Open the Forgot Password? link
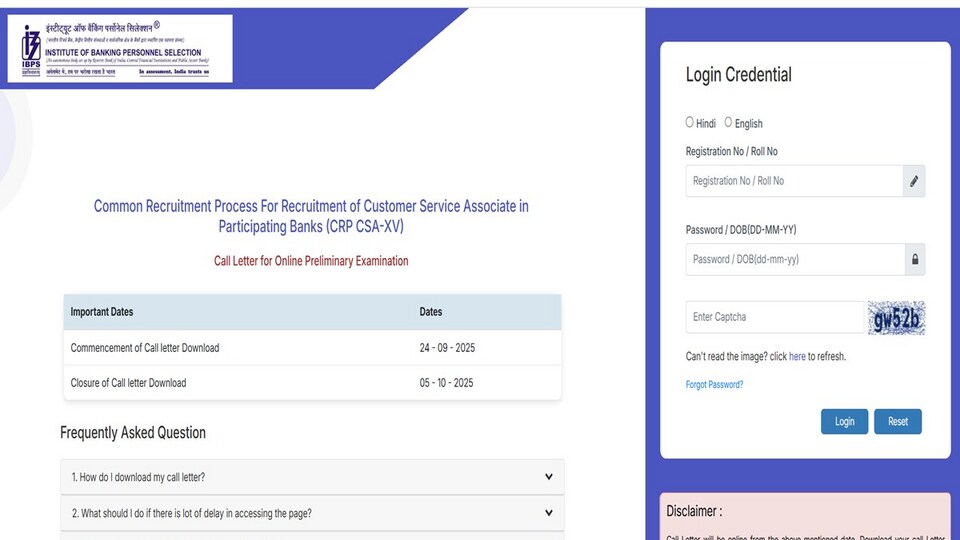 714,384
